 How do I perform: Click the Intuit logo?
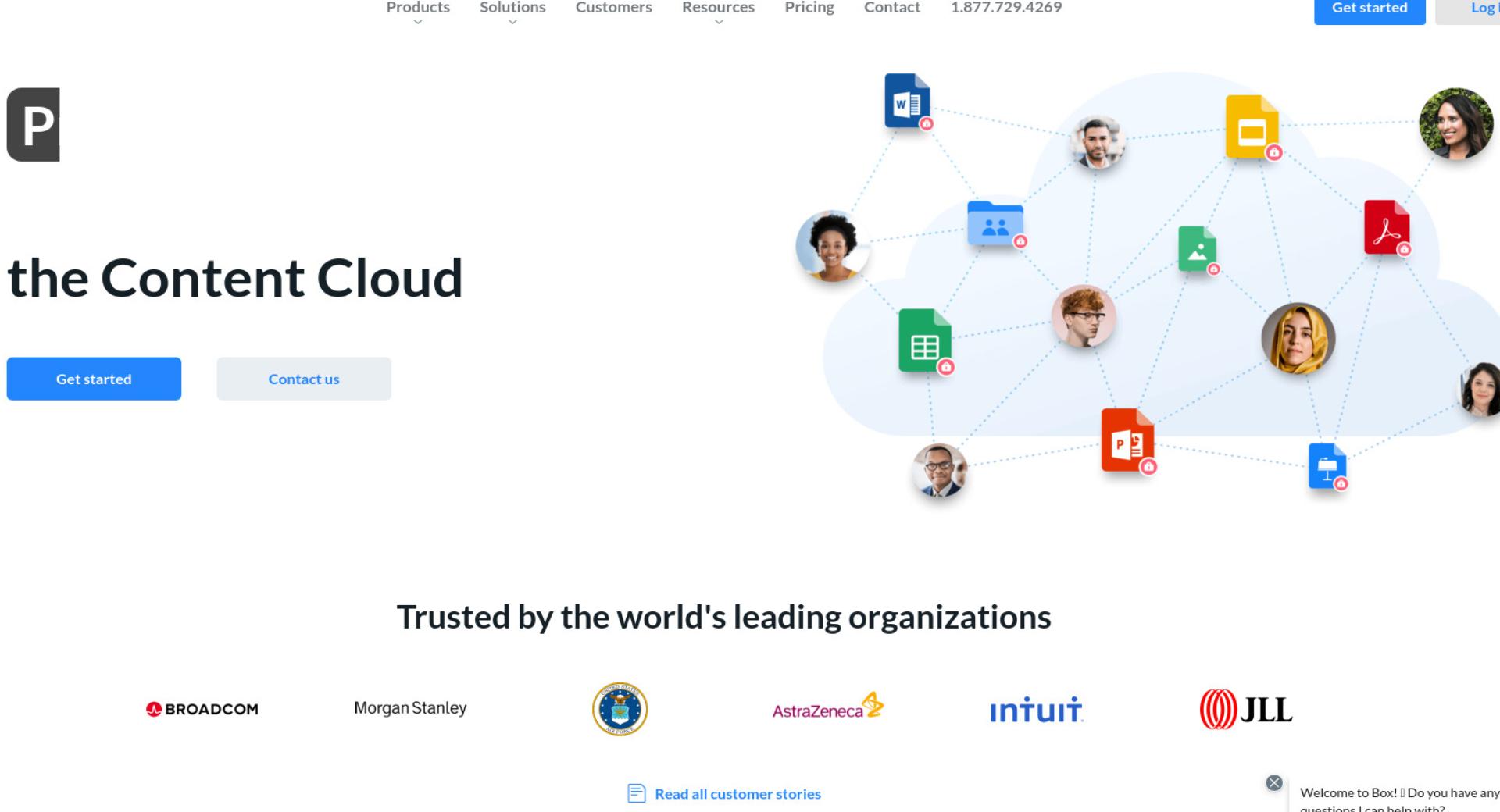pyautogui.click(x=1036, y=710)
